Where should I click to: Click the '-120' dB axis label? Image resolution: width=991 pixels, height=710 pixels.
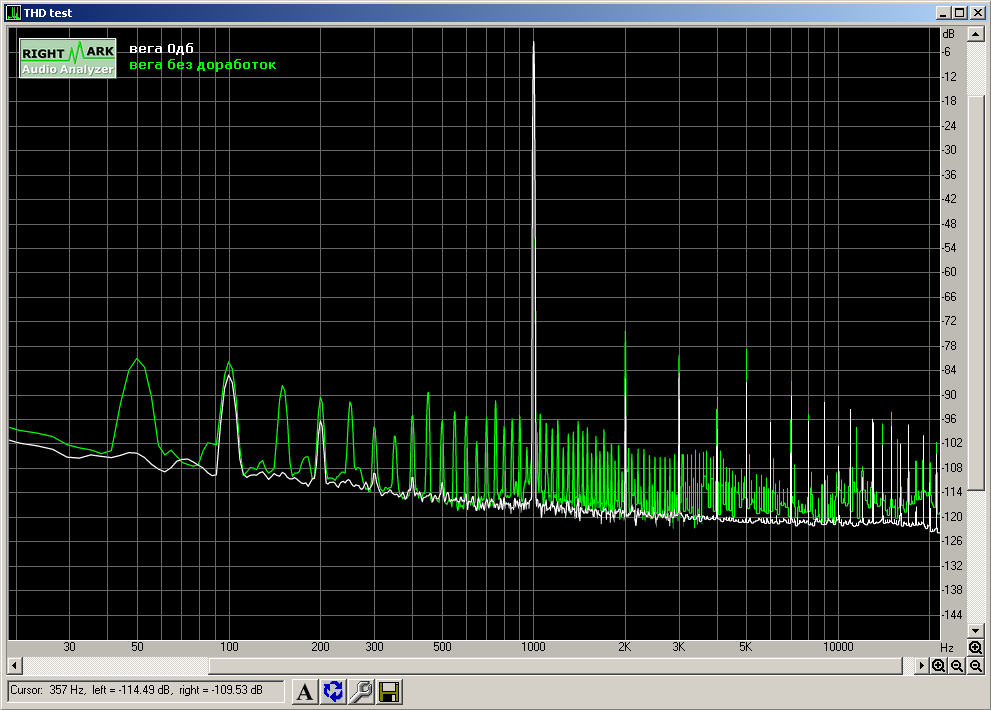coord(952,517)
